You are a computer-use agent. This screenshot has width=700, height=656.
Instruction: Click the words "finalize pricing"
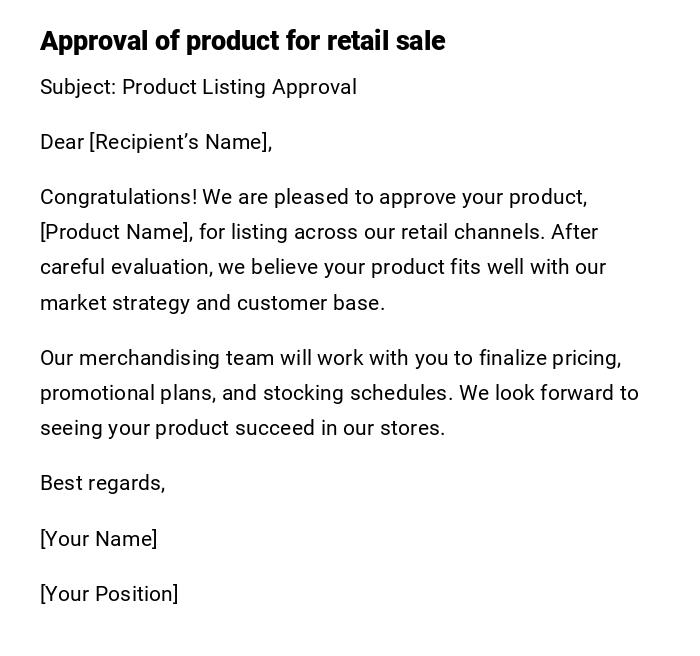tap(549, 358)
